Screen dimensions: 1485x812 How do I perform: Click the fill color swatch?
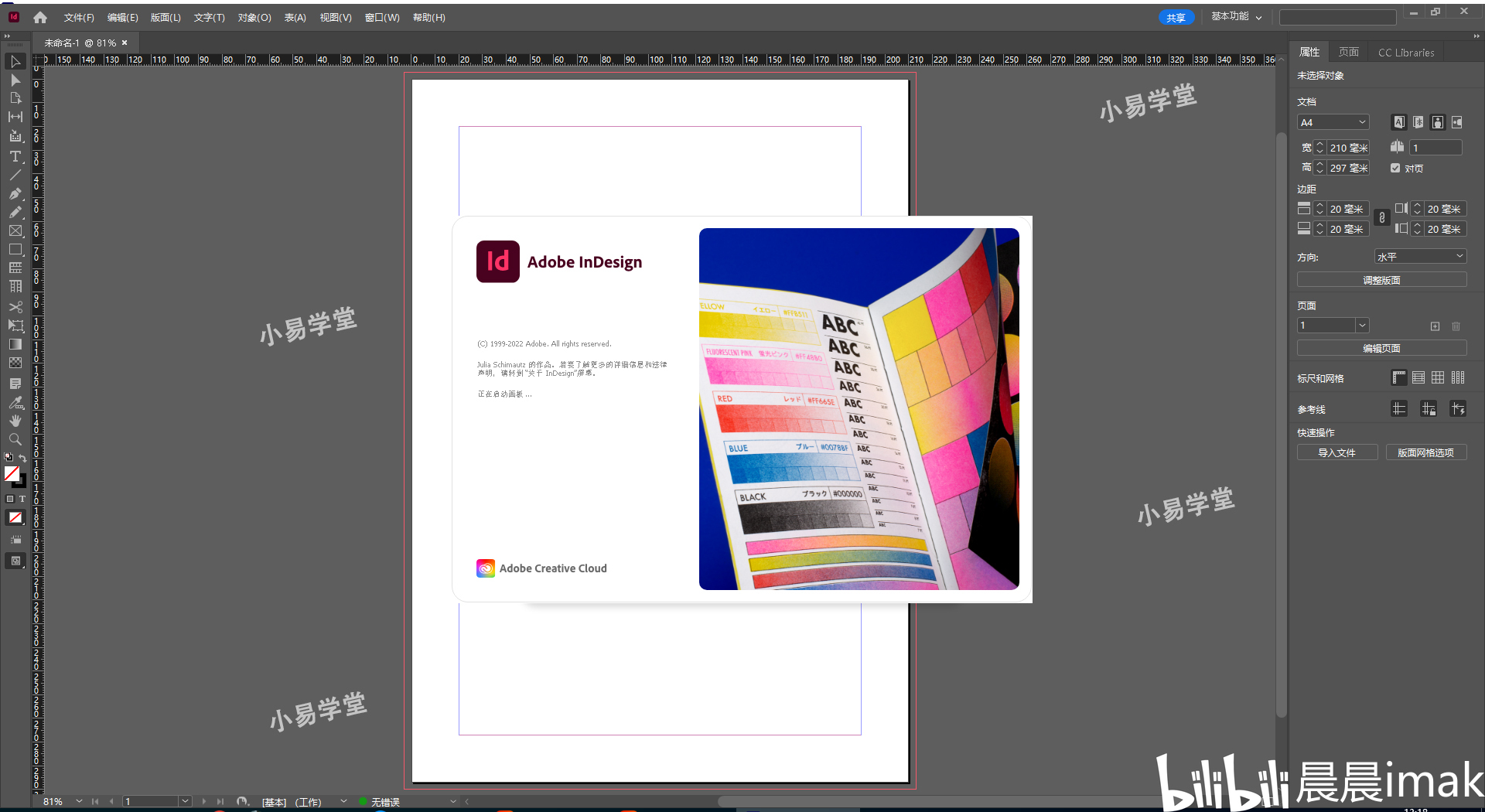click(12, 473)
